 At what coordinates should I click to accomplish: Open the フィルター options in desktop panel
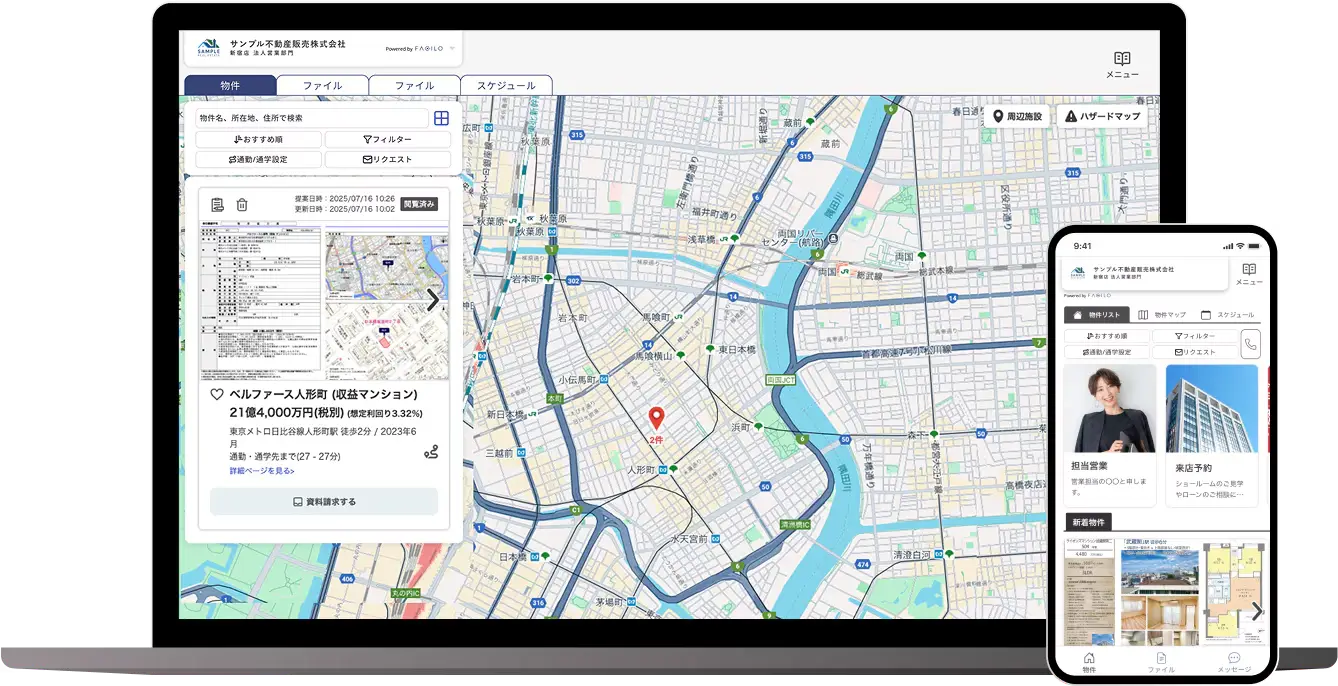387,140
